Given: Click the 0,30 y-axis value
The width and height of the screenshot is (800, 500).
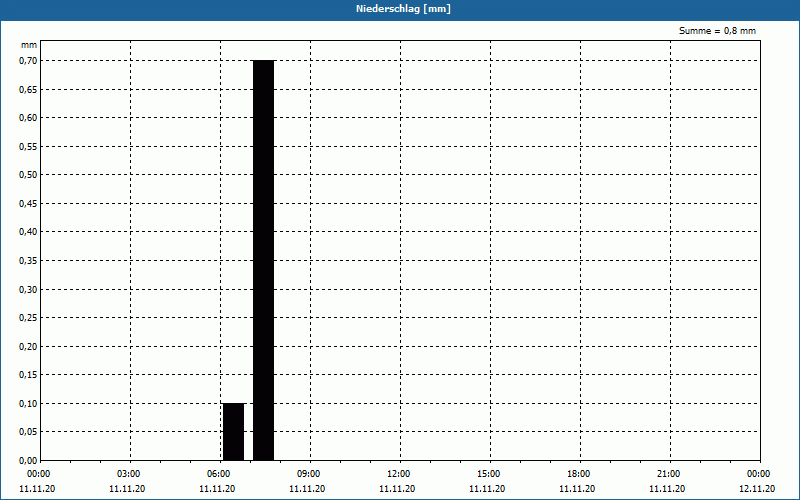Looking at the screenshot, I should point(28,289).
